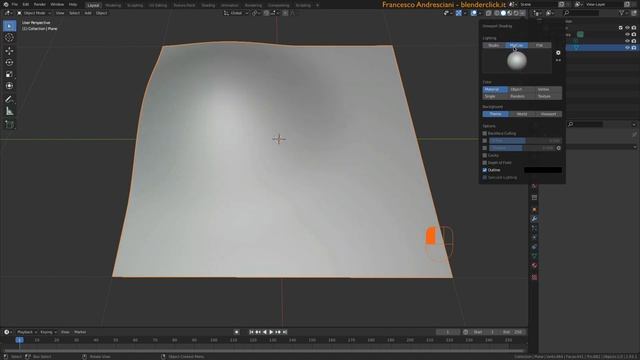This screenshot has height=360, width=640.
Task: Switch to wireframe viewport shading
Action: click(497, 13)
